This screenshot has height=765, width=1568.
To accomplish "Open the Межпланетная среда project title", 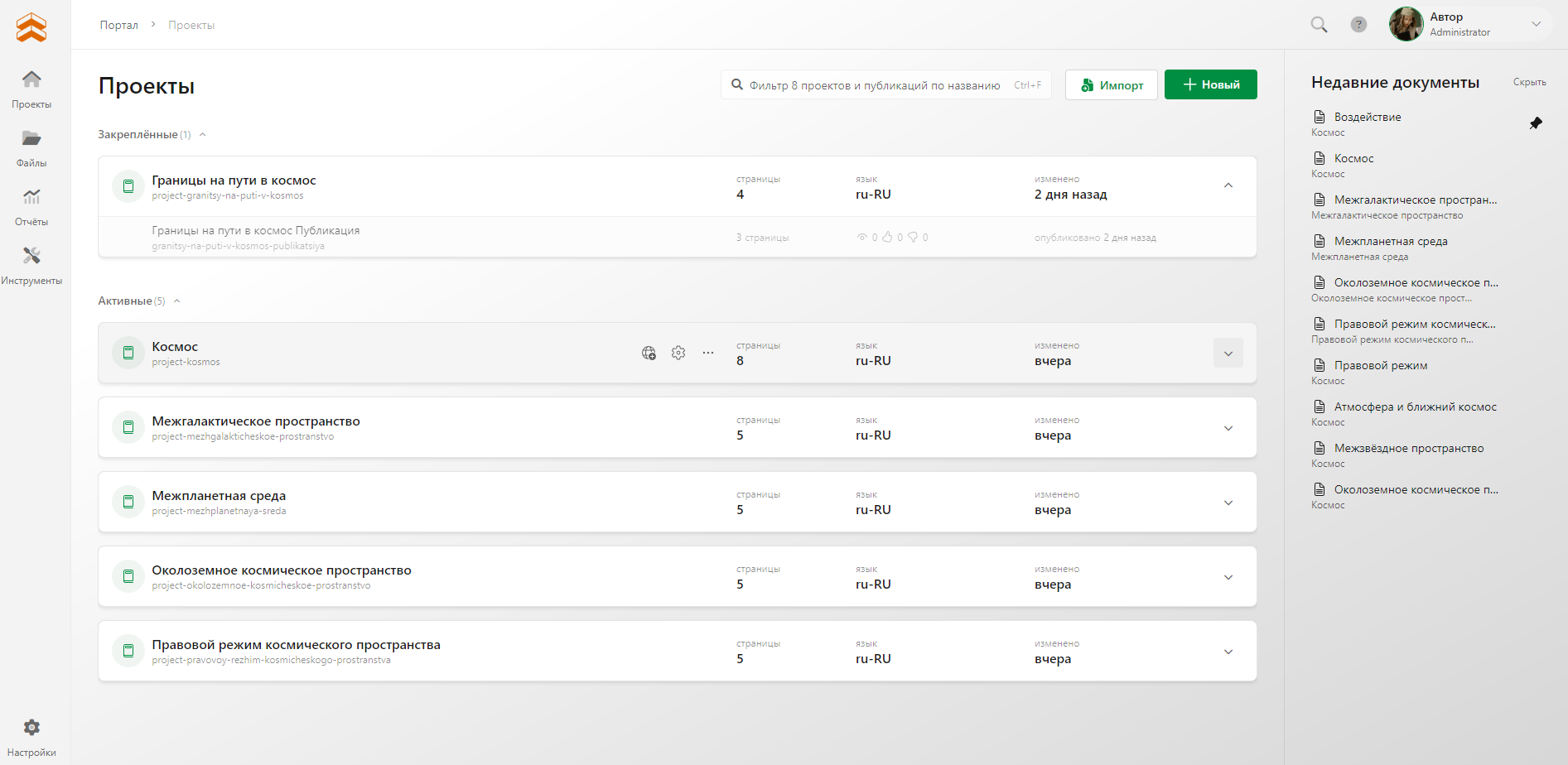I will pyautogui.click(x=219, y=495).
